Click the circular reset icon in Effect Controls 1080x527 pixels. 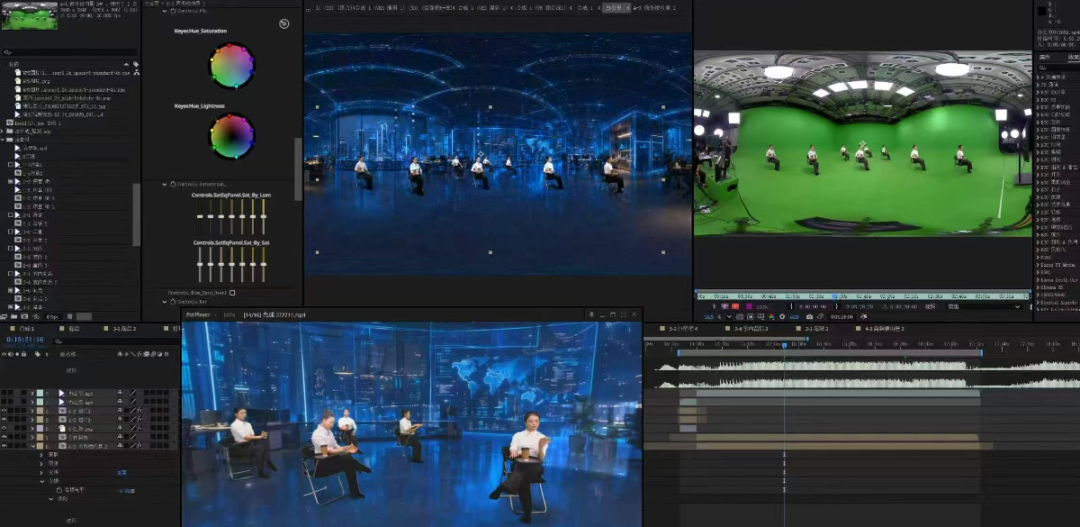[284, 24]
